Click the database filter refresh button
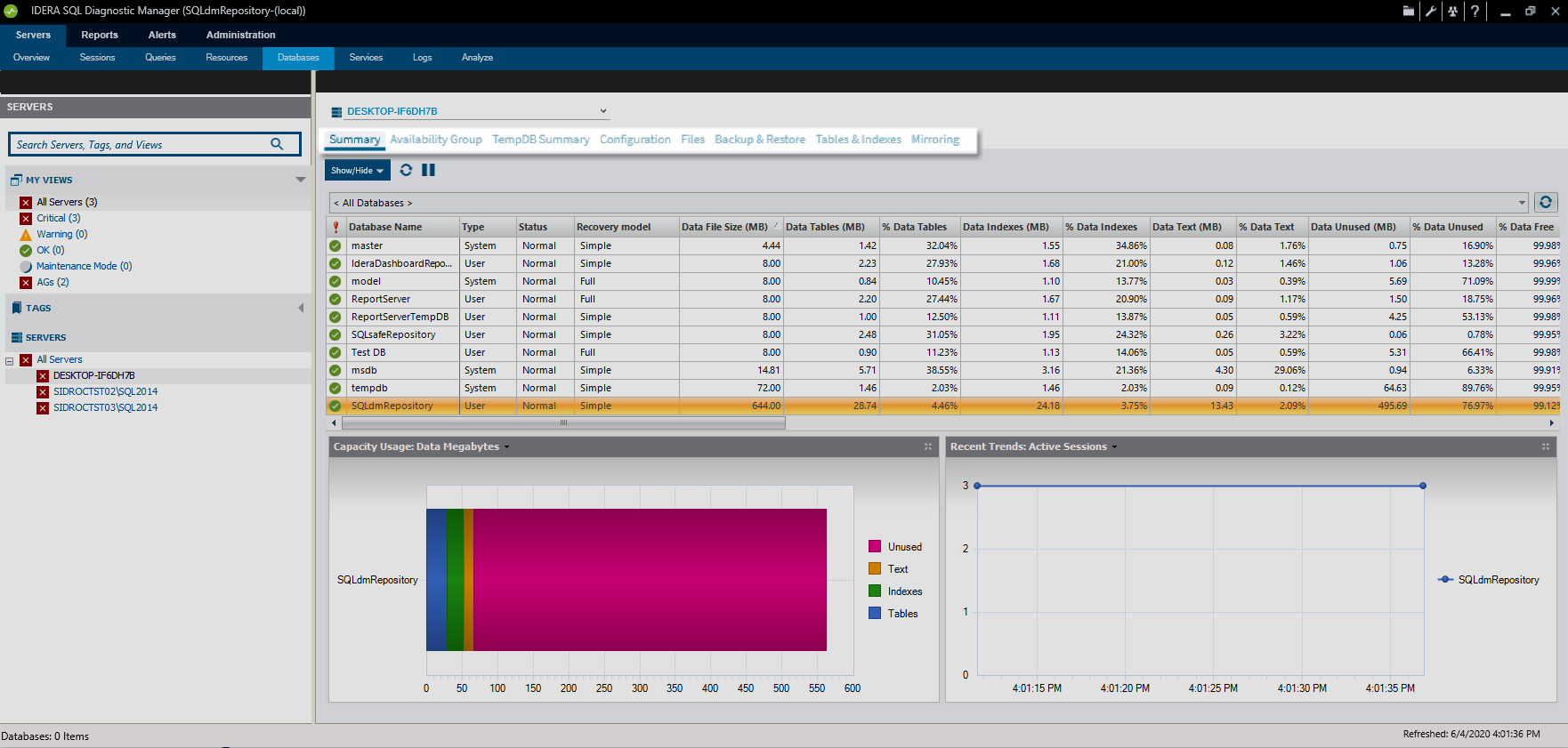The image size is (1568, 748). tap(1546, 203)
